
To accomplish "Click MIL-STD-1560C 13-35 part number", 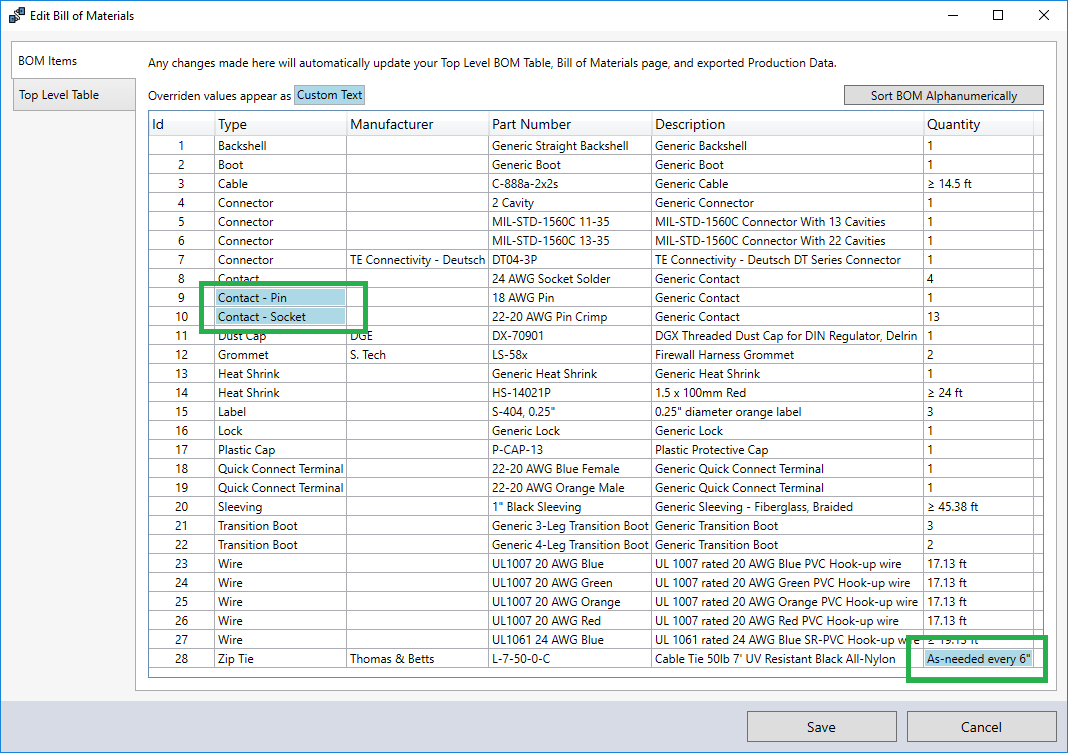I will click(570, 241).
